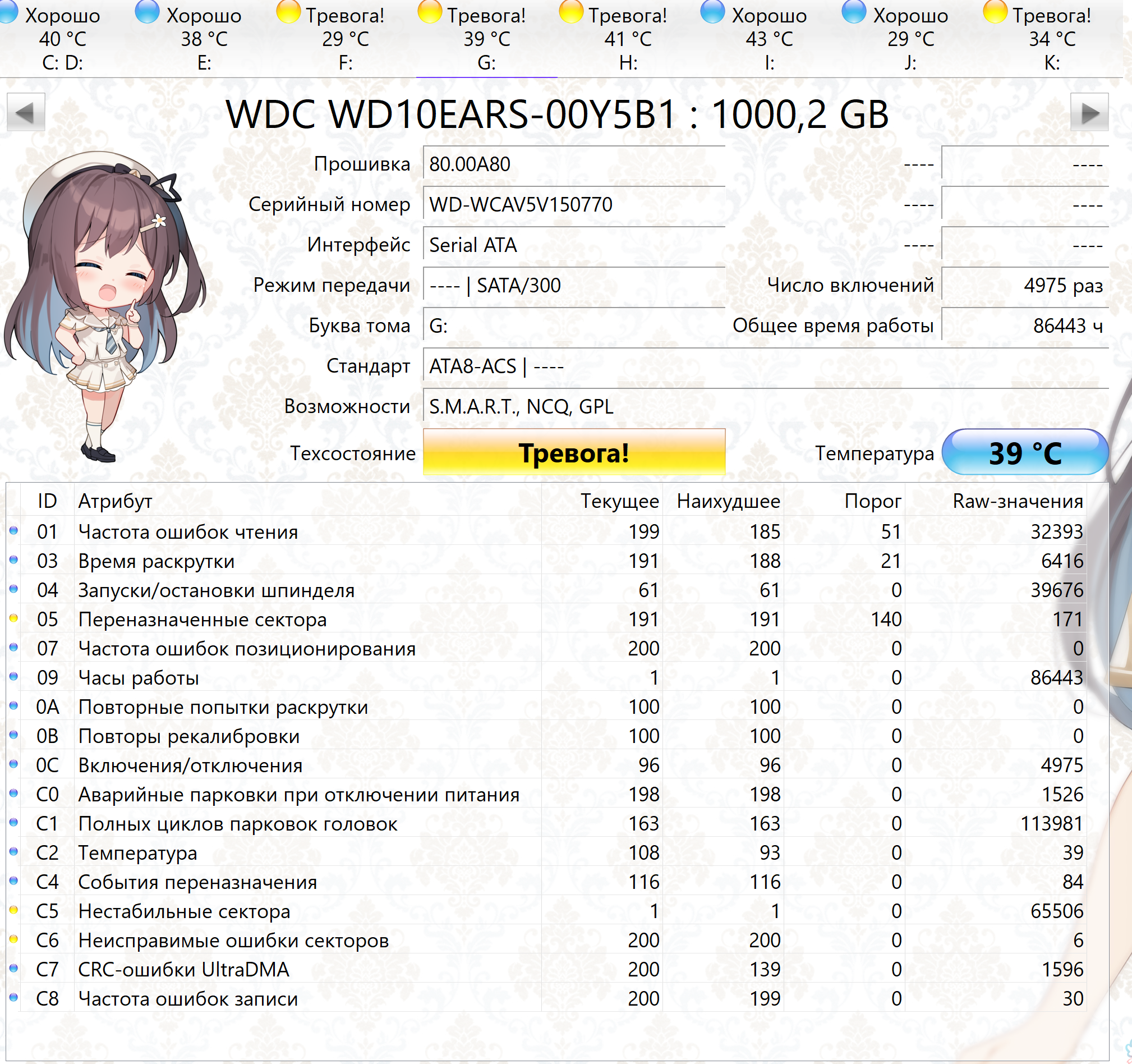Go to previous disk with left arrow
The width and height of the screenshot is (1132, 1064).
[26, 112]
